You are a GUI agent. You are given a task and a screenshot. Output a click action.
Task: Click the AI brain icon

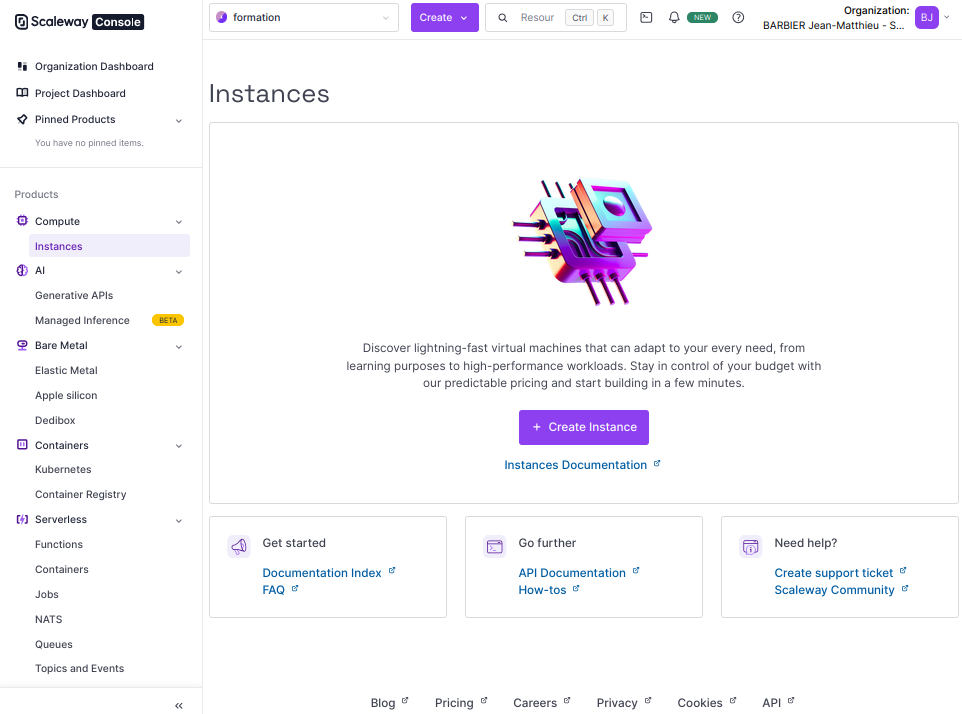pos(22,271)
